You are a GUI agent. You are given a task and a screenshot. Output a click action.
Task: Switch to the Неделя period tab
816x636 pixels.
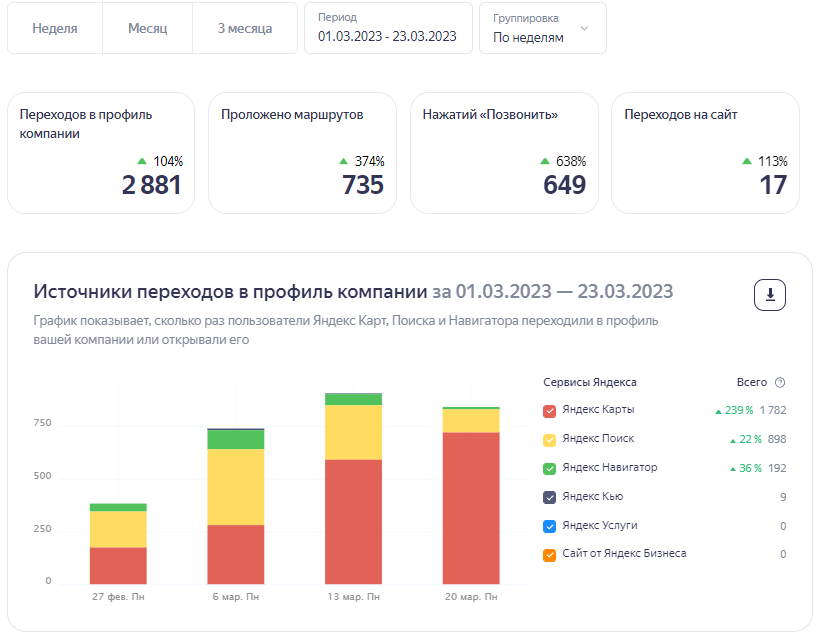pyautogui.click(x=55, y=28)
